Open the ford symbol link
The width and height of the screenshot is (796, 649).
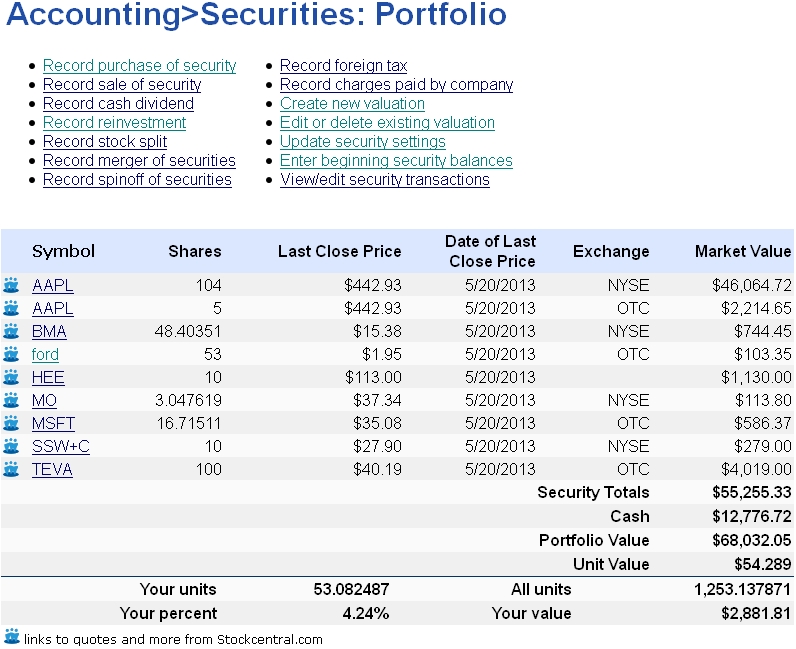click(x=45, y=354)
